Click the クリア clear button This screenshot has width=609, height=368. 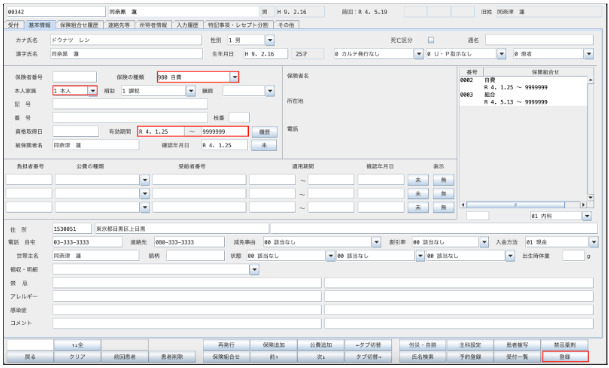[77, 356]
